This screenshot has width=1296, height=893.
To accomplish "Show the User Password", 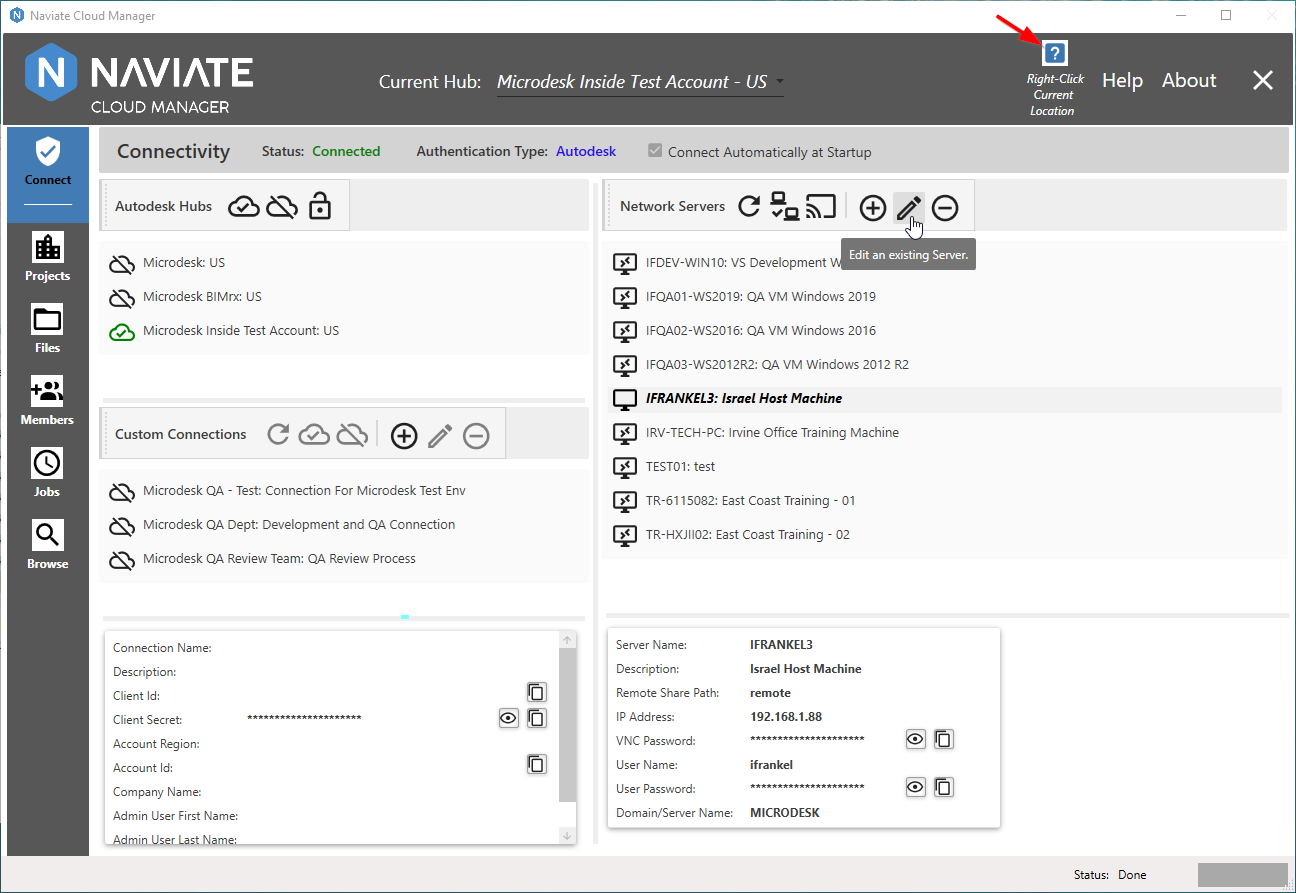I will [915, 787].
